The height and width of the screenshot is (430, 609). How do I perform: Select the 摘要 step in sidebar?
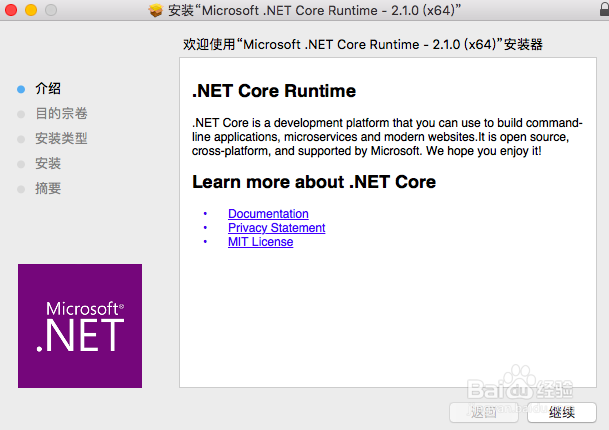[x=48, y=188]
